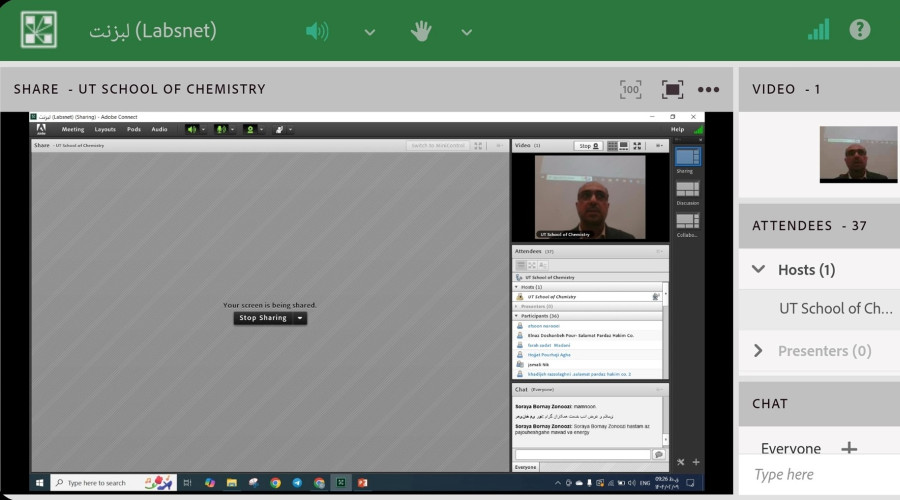This screenshot has height=500, width=900.
Task: Open the speaker options dropdown arrow
Action: (370, 32)
